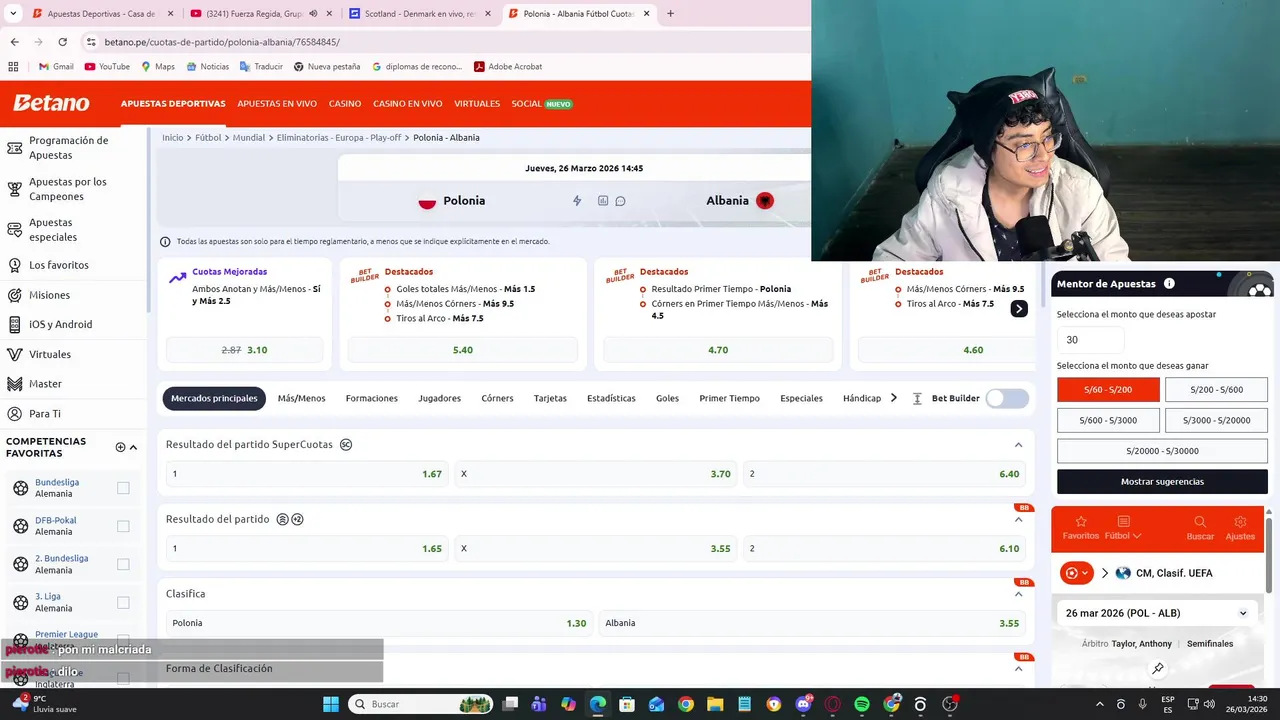1280x720 pixels.
Task: Click the iOS y Android phone icon
Action: pos(14,324)
